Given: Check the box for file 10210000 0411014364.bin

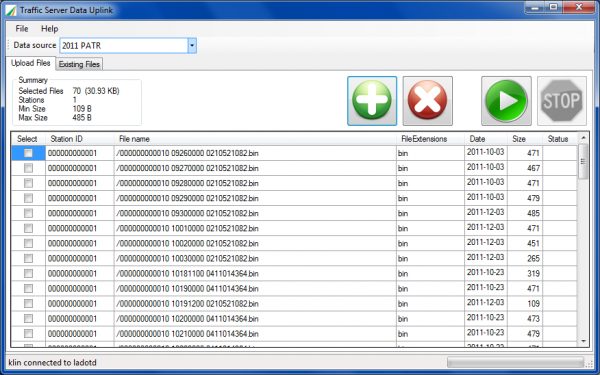Looking at the screenshot, I should point(28,334).
